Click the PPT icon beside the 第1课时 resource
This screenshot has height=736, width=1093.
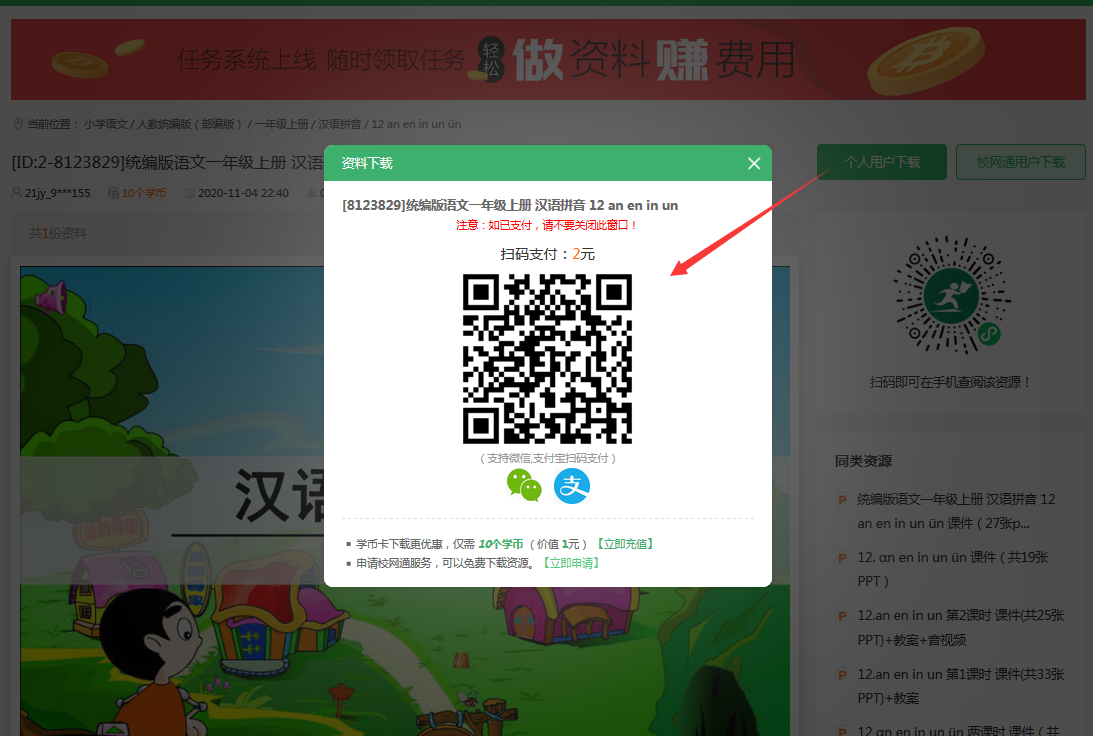click(x=842, y=675)
